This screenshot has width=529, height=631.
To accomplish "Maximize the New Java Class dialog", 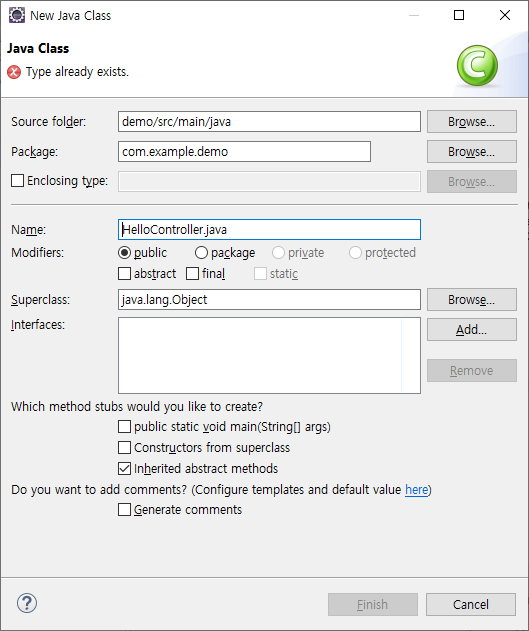I will [x=459, y=15].
